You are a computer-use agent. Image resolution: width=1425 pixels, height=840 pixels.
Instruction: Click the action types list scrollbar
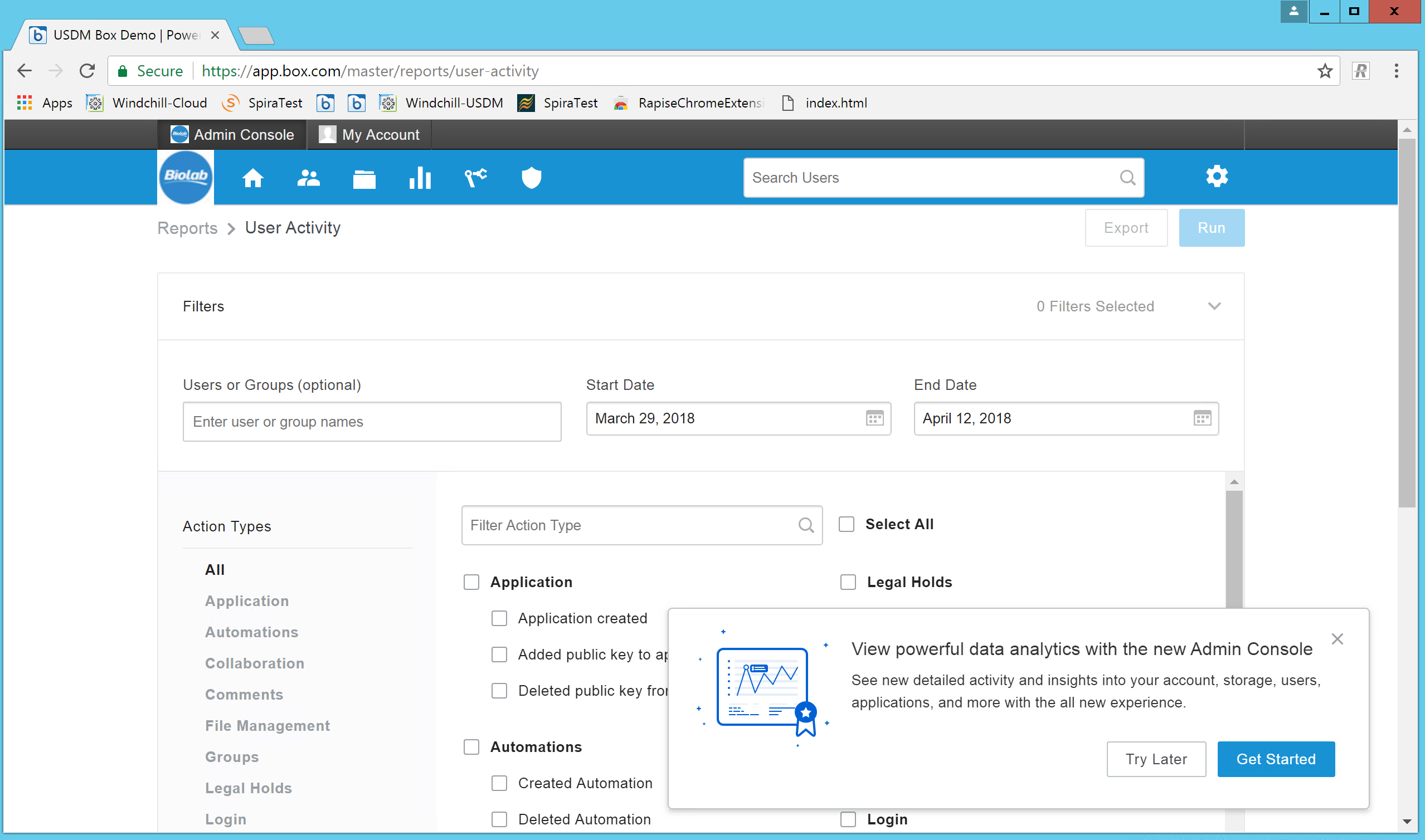click(1234, 544)
